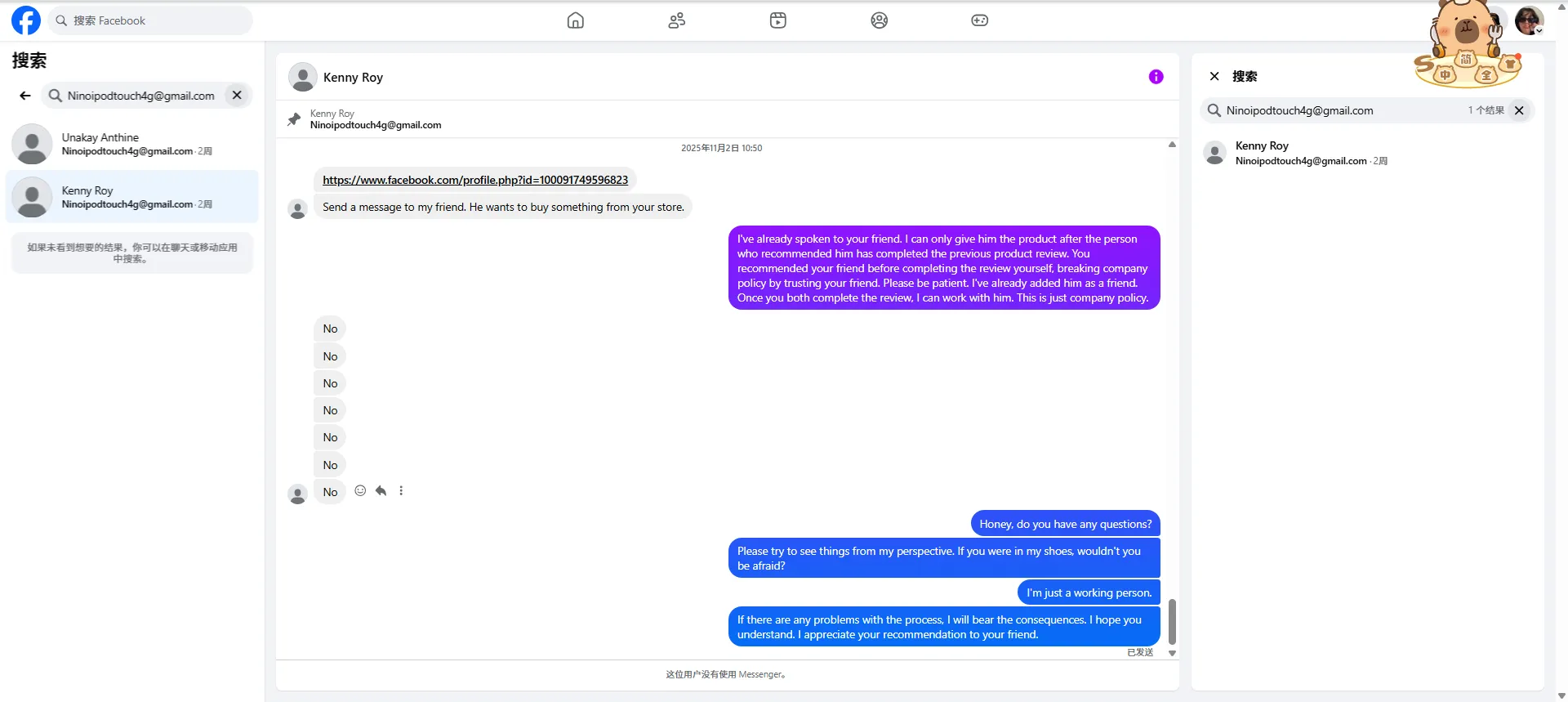Click the purple company policy message bubble
This screenshot has height=702, width=1568.
(944, 268)
